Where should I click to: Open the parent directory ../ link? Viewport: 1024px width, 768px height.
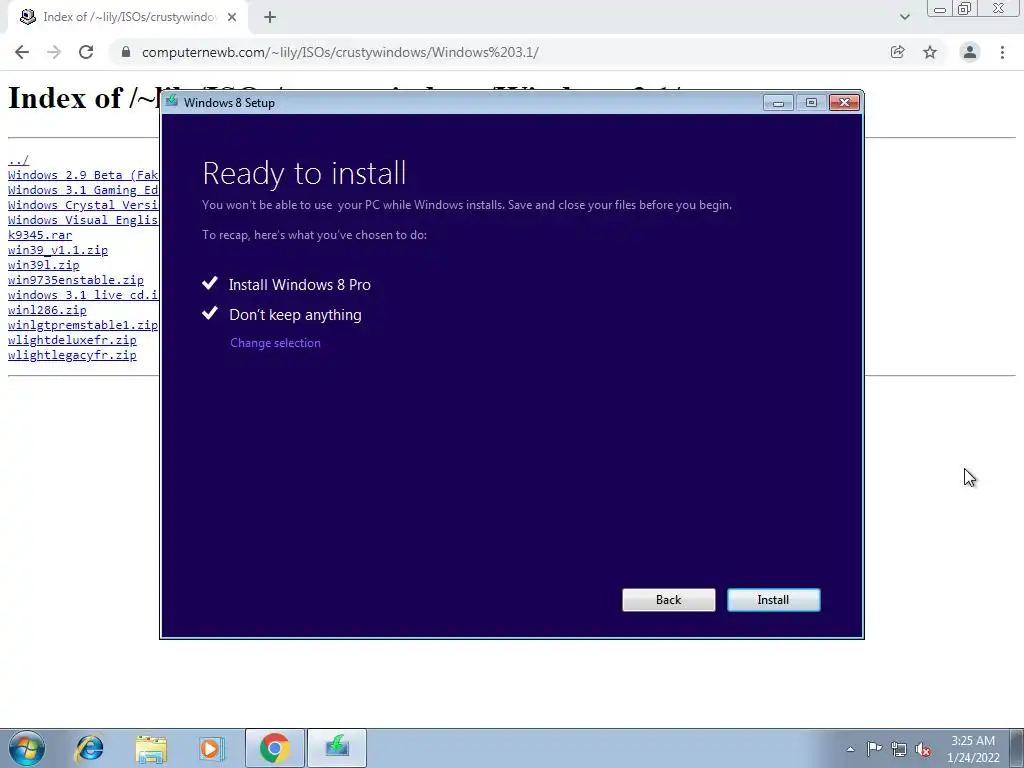pos(18,160)
